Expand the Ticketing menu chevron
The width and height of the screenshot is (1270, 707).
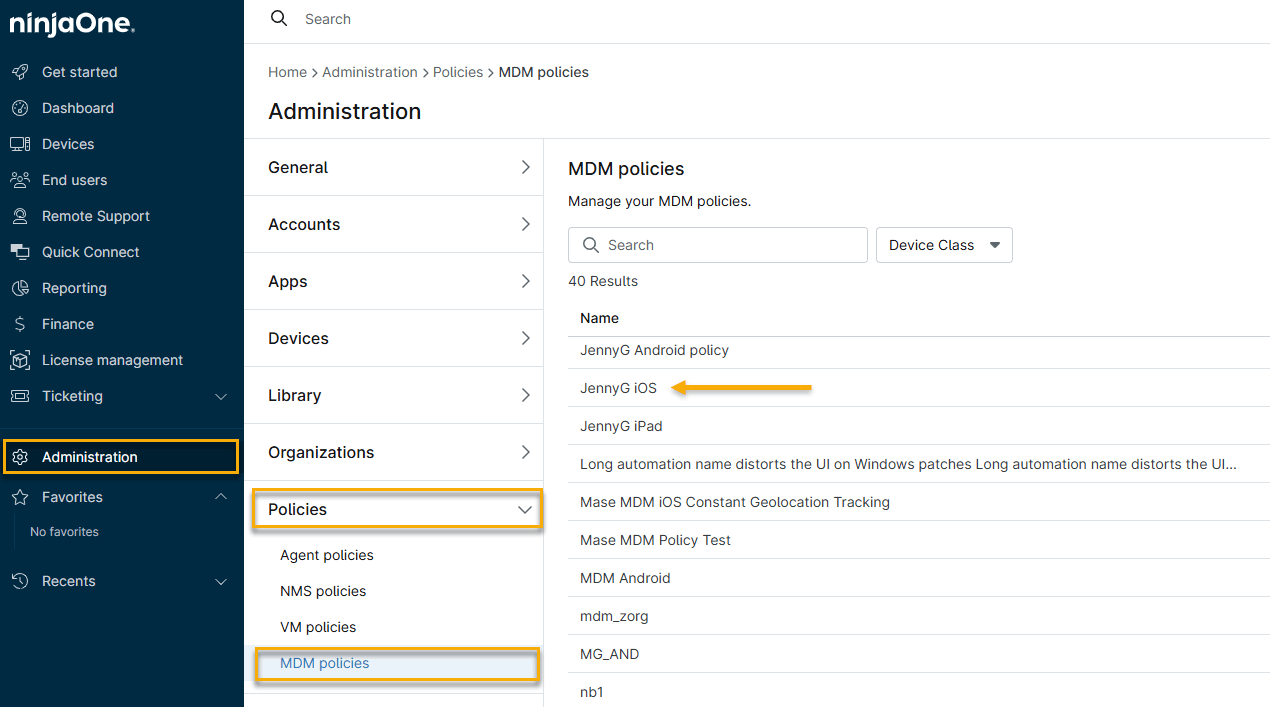click(221, 397)
